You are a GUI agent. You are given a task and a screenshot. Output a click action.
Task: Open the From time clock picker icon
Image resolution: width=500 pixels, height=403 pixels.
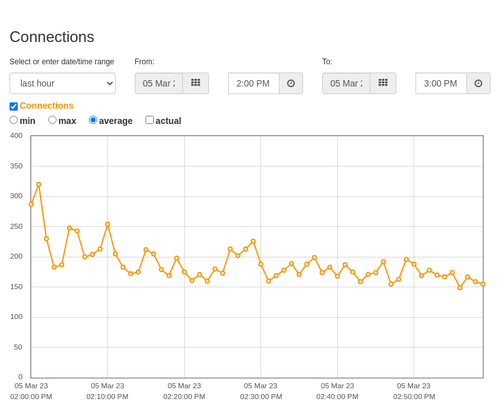tap(291, 83)
